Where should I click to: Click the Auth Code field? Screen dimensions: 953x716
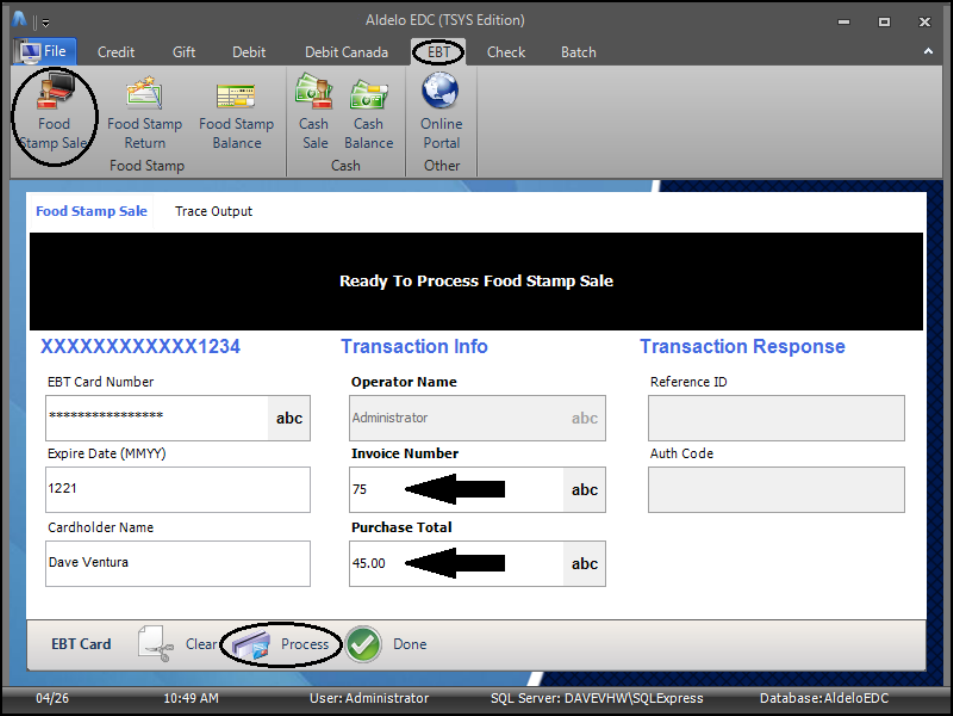776,489
